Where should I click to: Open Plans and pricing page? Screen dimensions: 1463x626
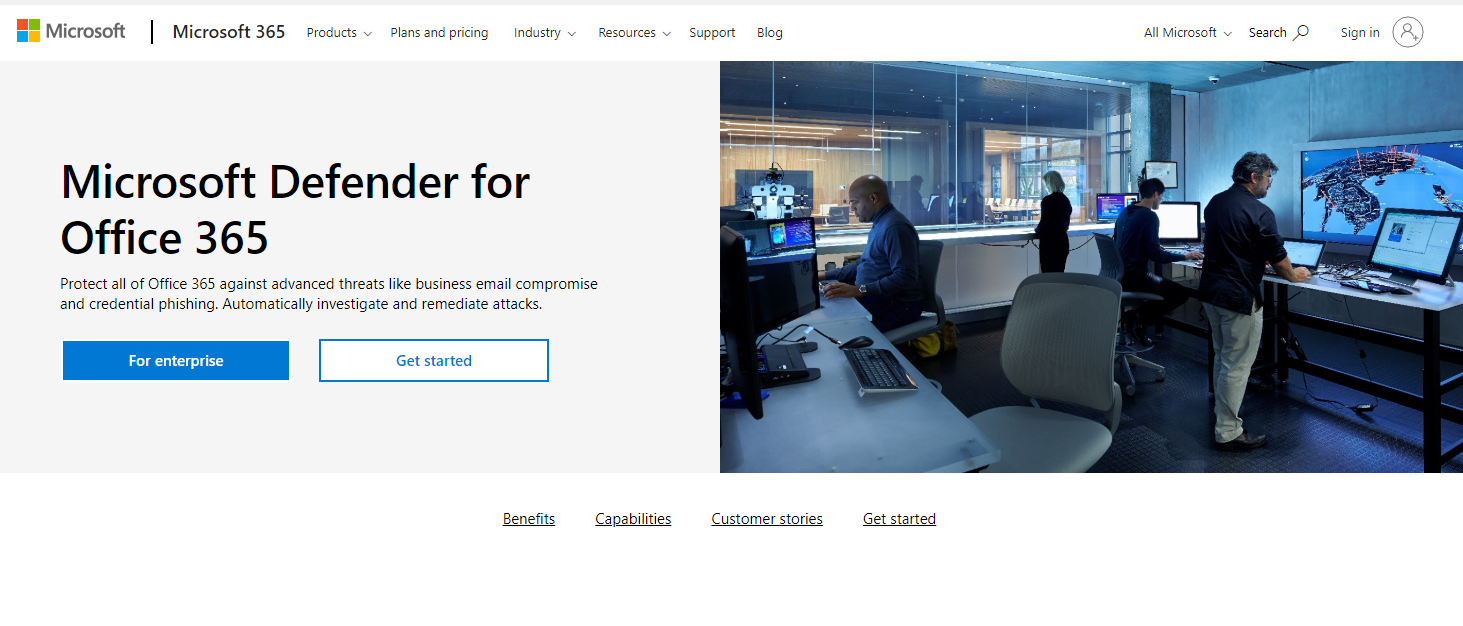(439, 33)
